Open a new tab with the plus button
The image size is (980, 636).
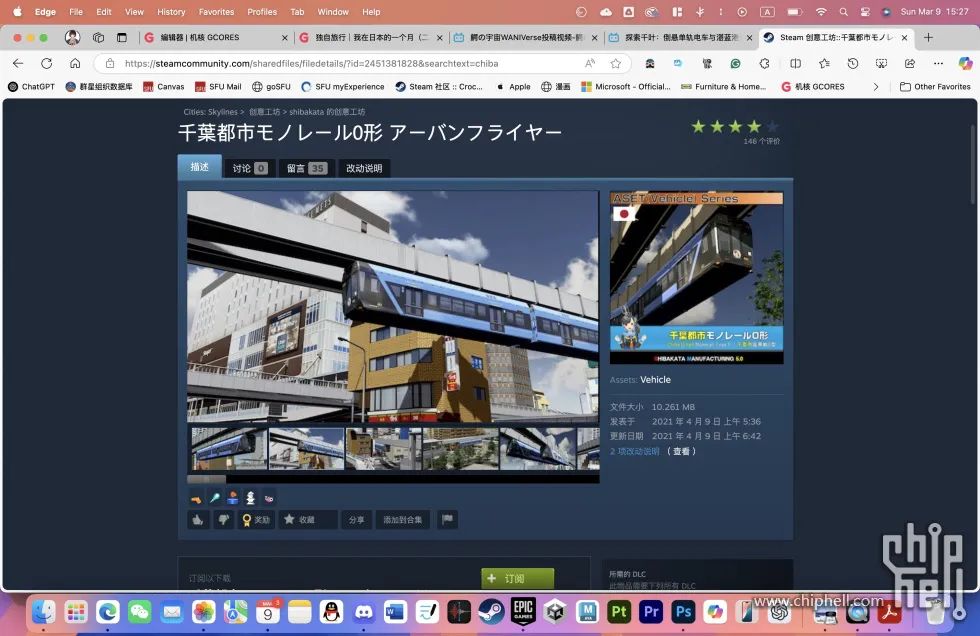928,37
